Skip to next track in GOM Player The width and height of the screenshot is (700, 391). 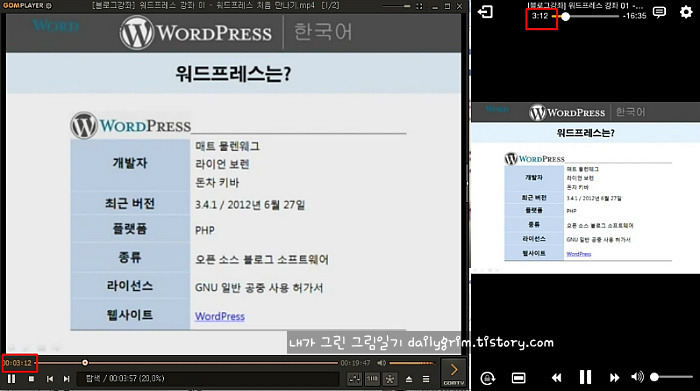67,379
